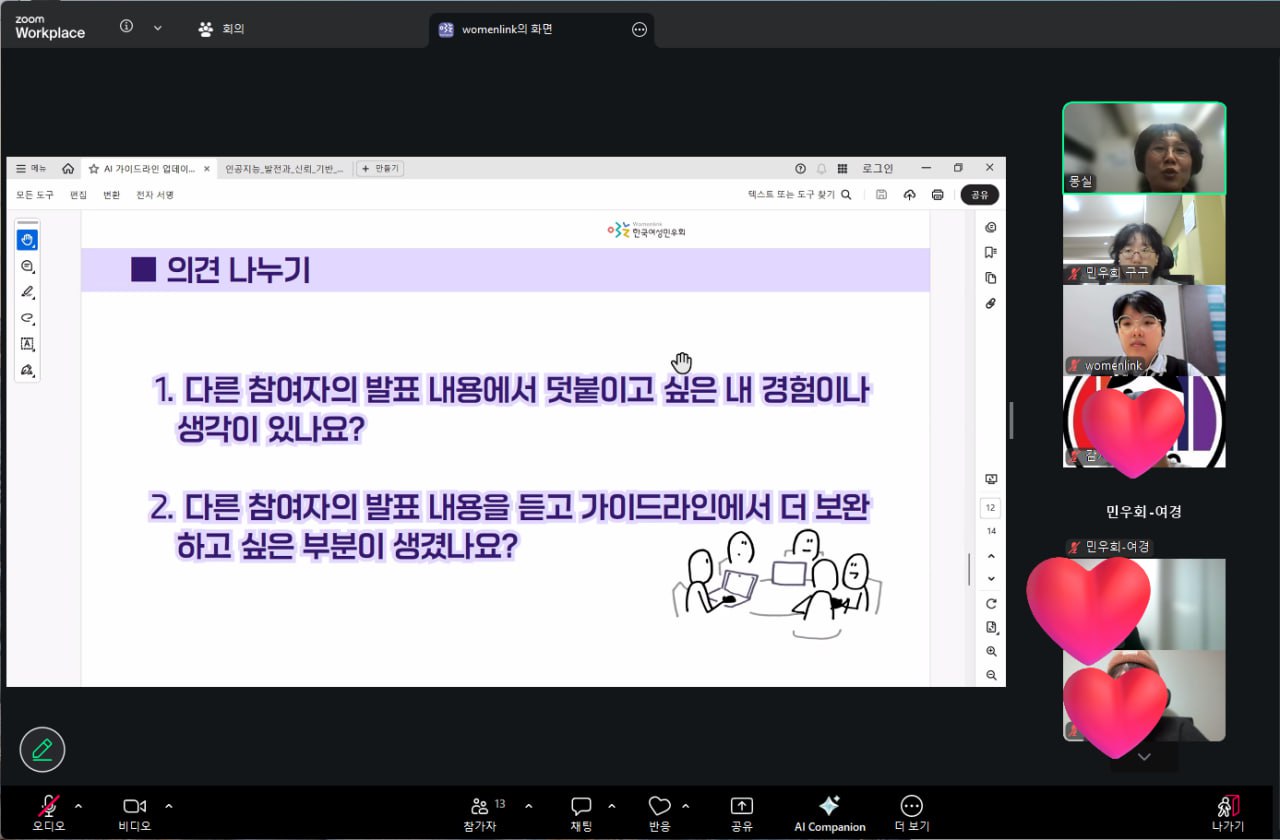Open the page thumbnails panel icon
Viewport: 1280px width, 840px height.
pos(991,278)
